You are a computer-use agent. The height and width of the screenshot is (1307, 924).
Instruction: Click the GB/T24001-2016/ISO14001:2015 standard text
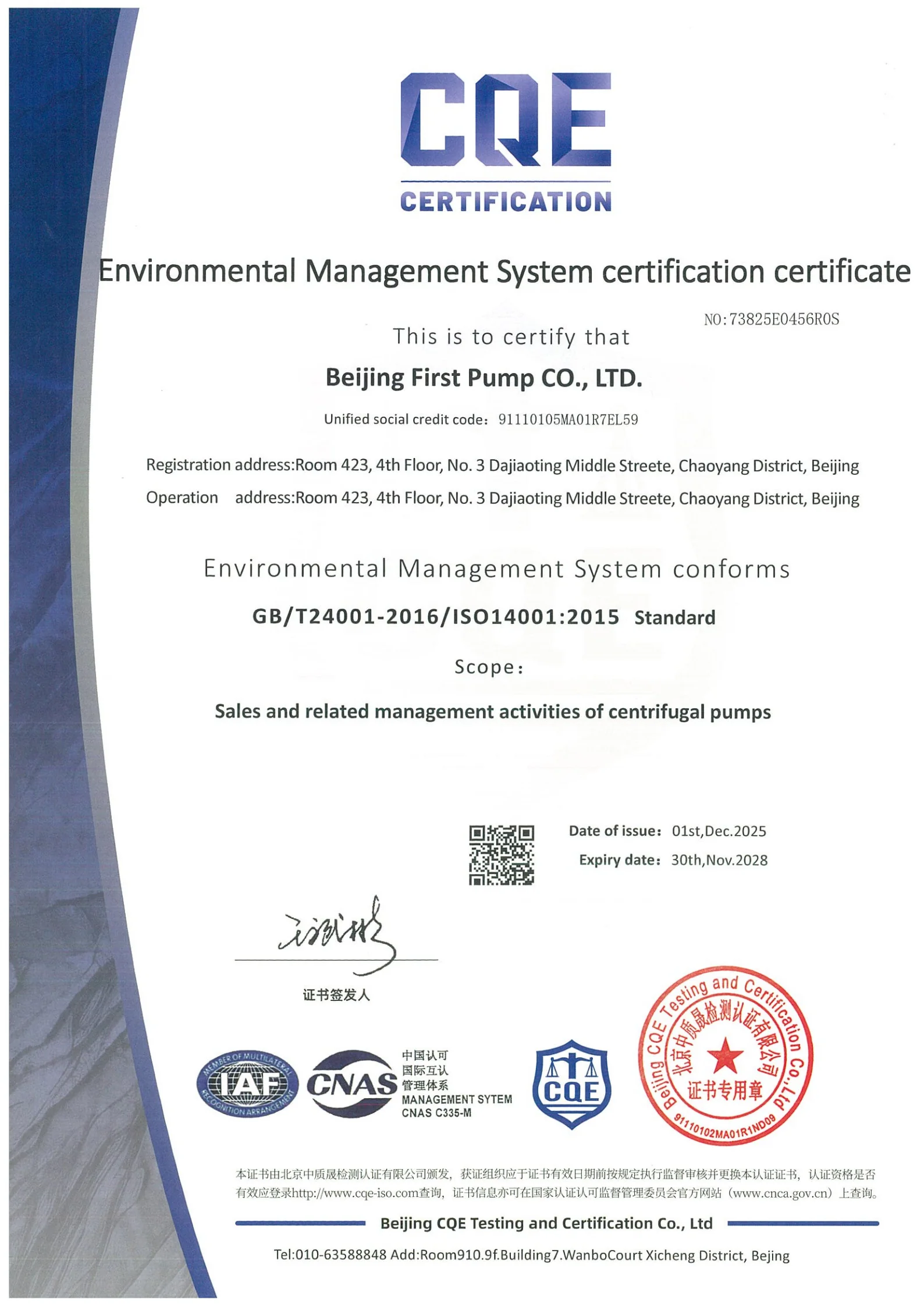[436, 617]
